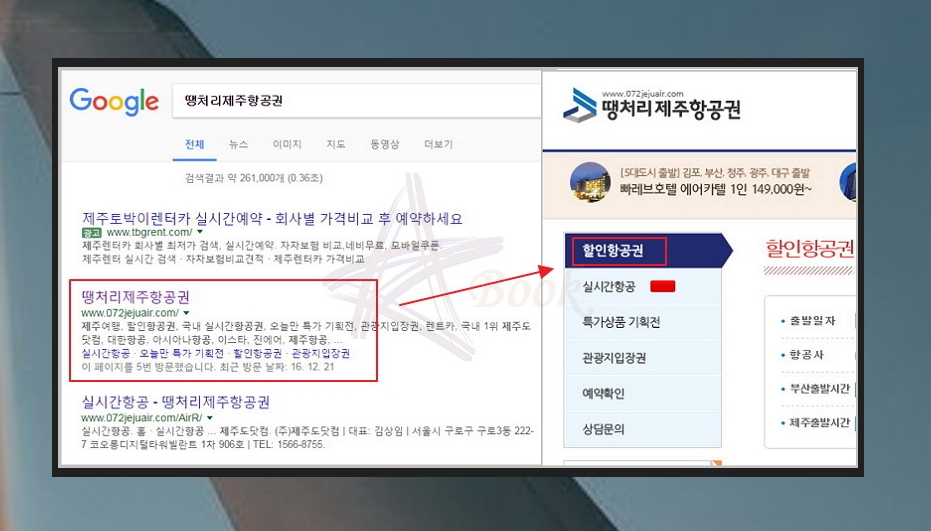Click the 할인항공권 sitelink under the result
931x531 pixels.
pos(257,353)
